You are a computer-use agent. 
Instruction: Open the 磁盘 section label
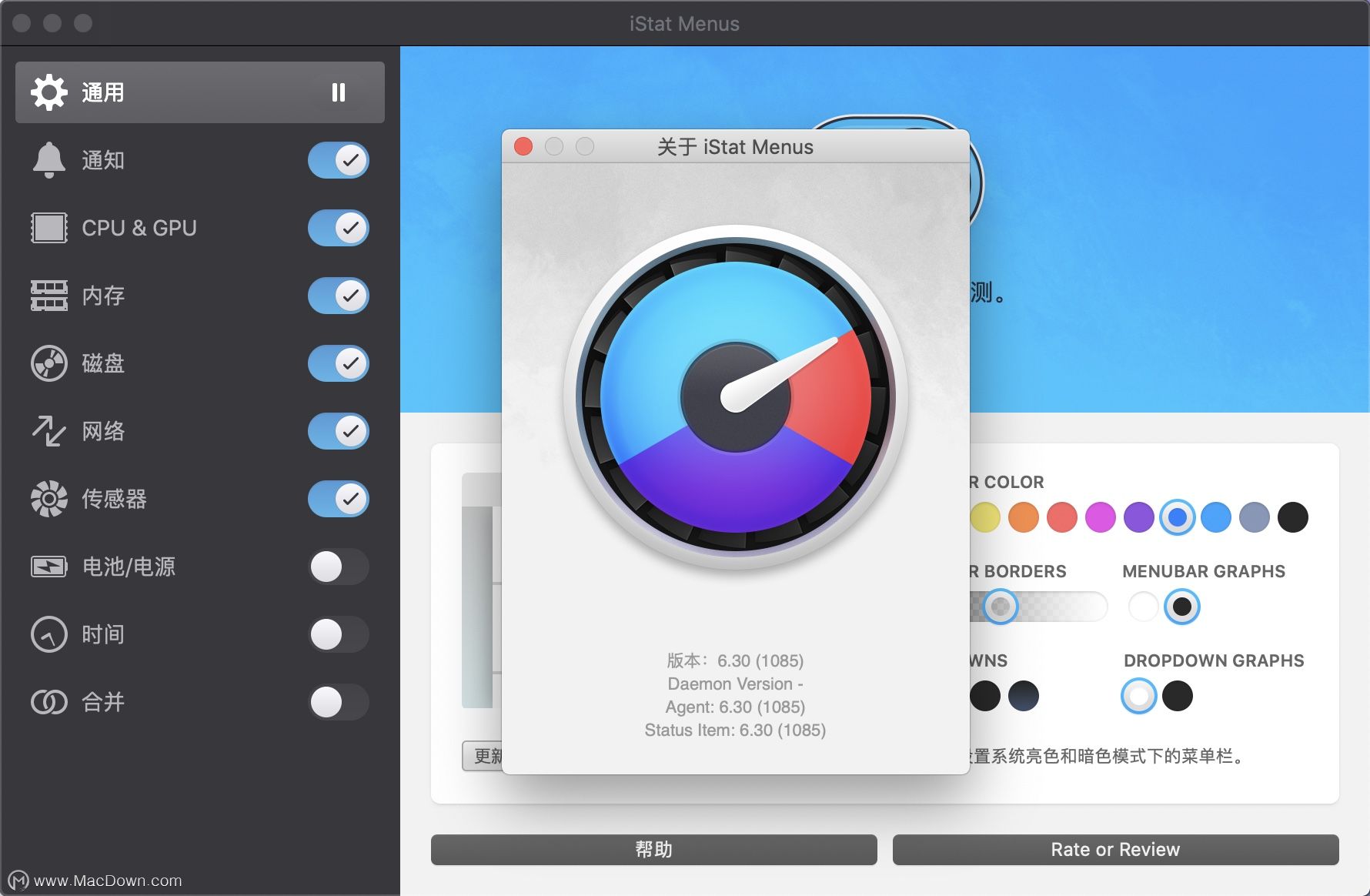pos(103,363)
